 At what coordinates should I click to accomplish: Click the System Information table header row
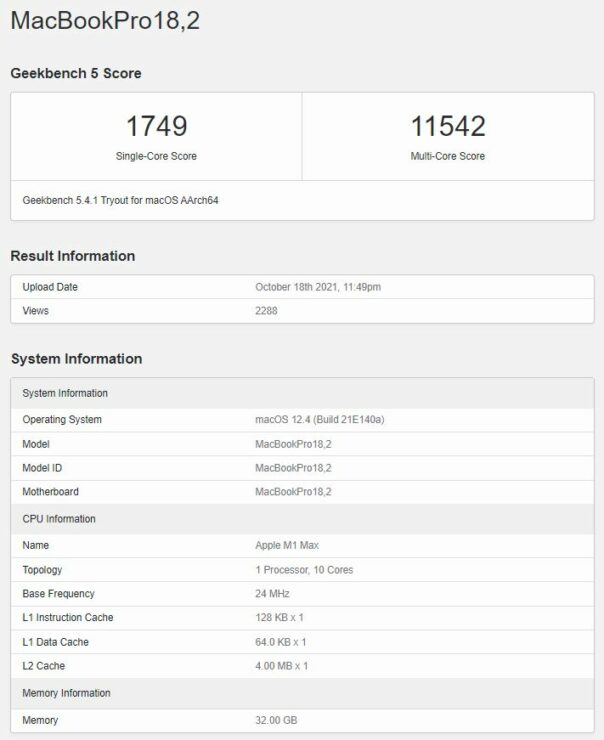click(x=302, y=393)
